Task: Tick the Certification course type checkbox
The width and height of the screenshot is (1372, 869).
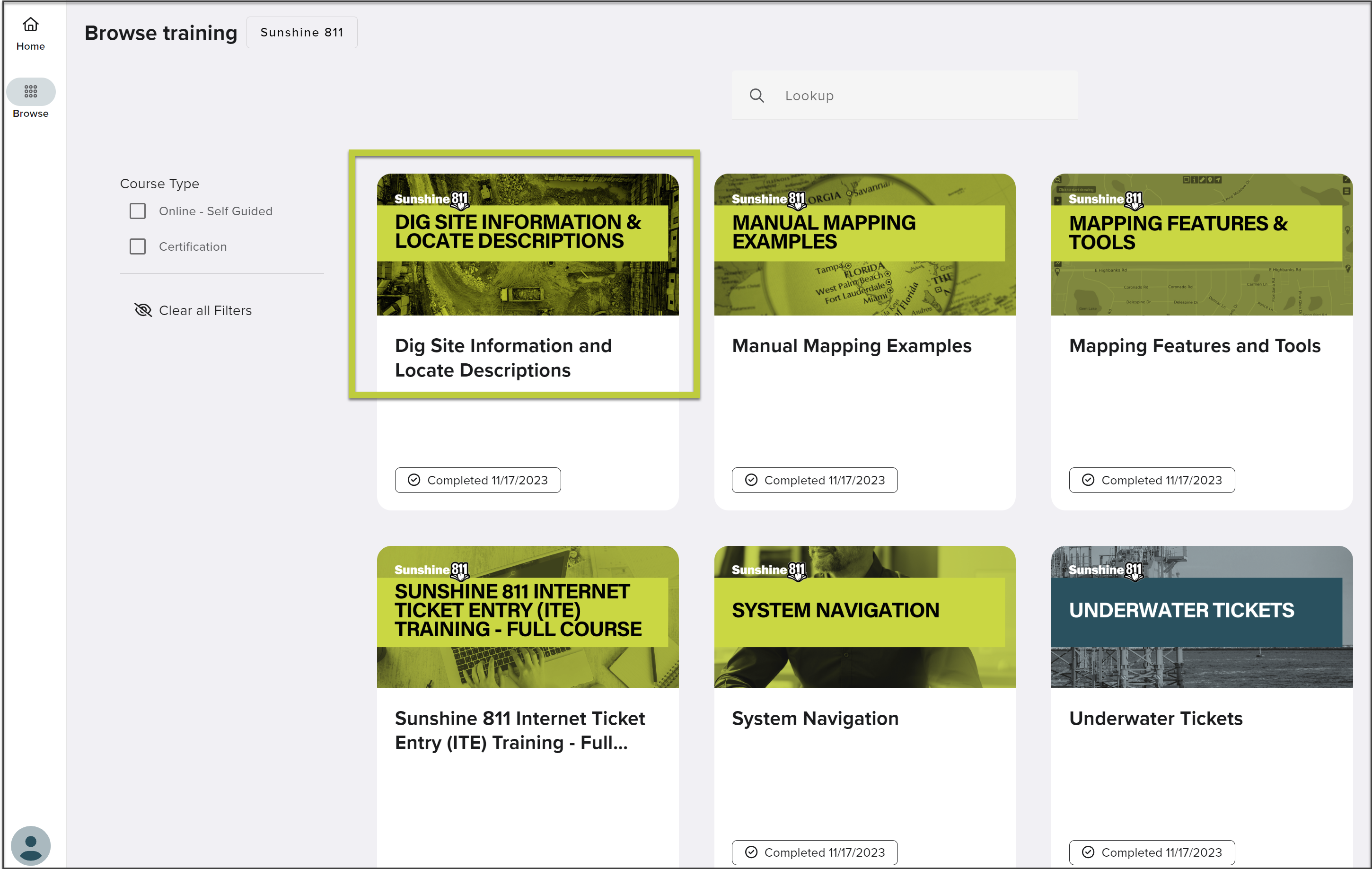Action: 137,246
